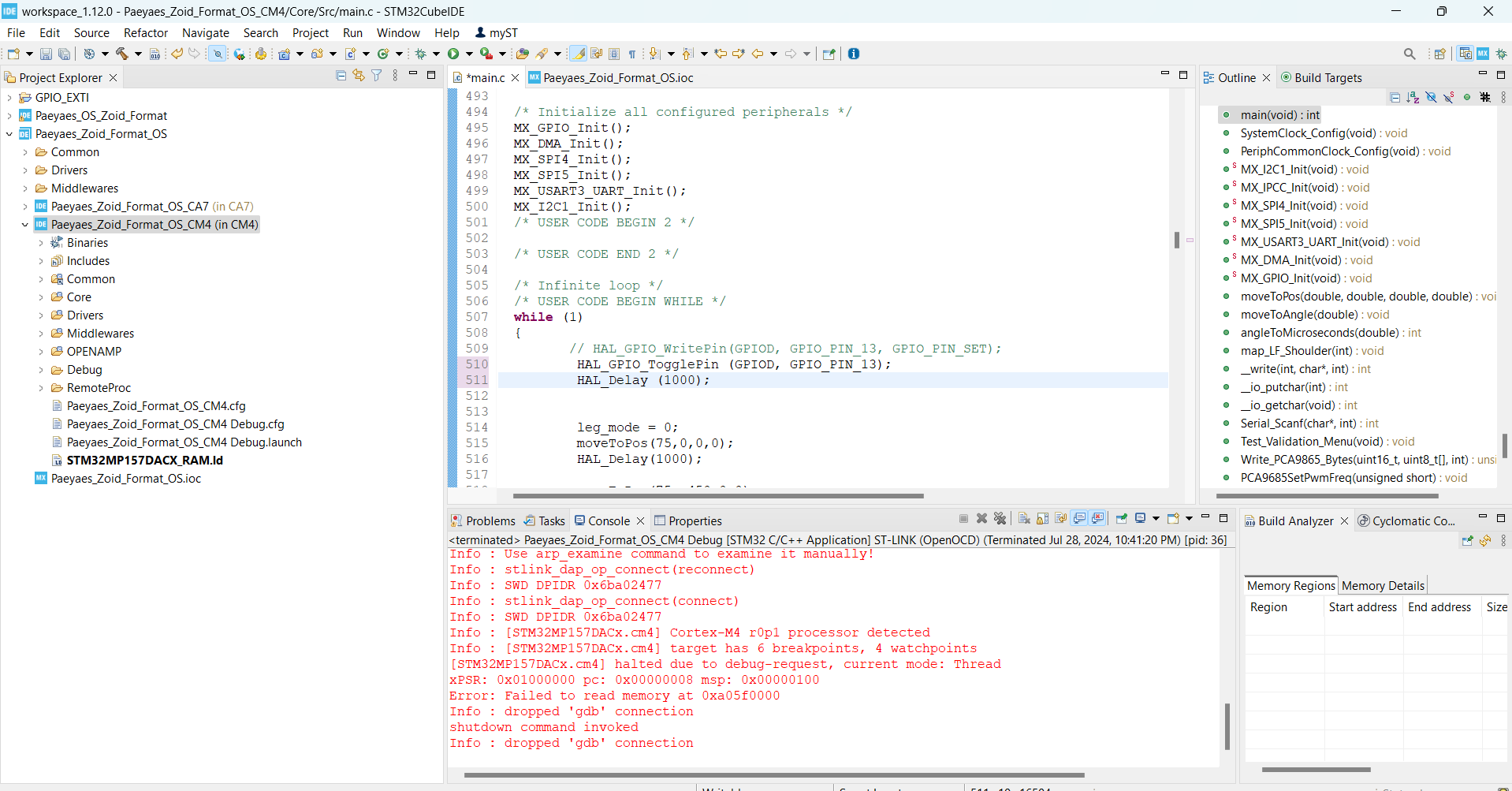Maximize the Console view
This screenshot has width=1512, height=791.
pyautogui.click(x=1223, y=518)
